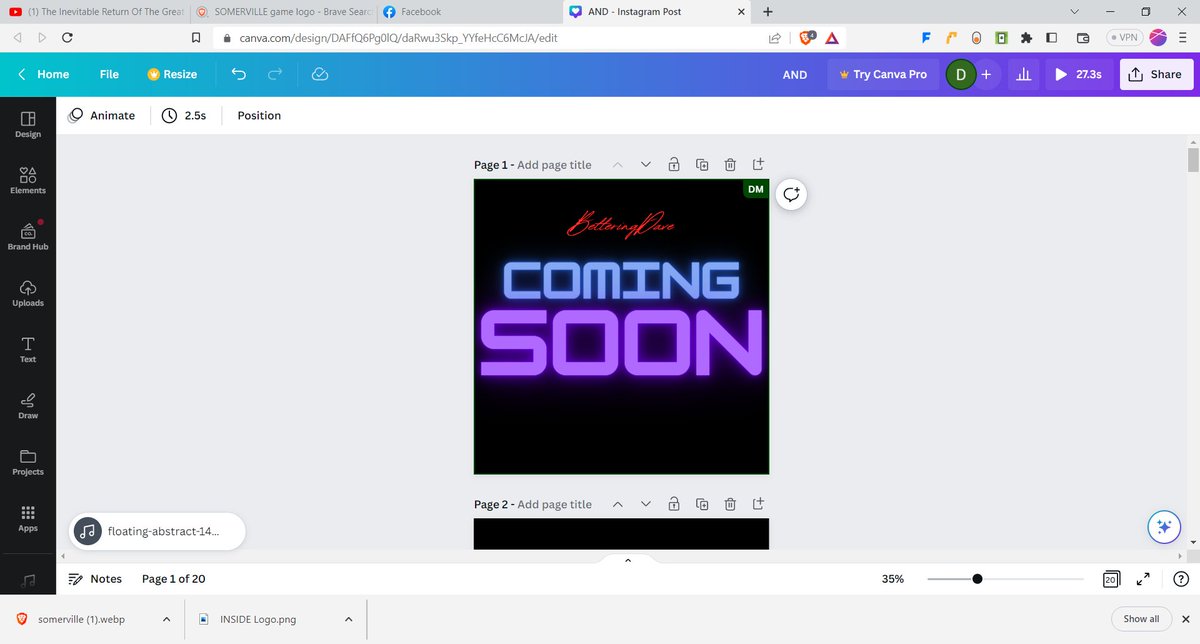Go back Home in Canva
This screenshot has width=1200, height=644.
(44, 74)
